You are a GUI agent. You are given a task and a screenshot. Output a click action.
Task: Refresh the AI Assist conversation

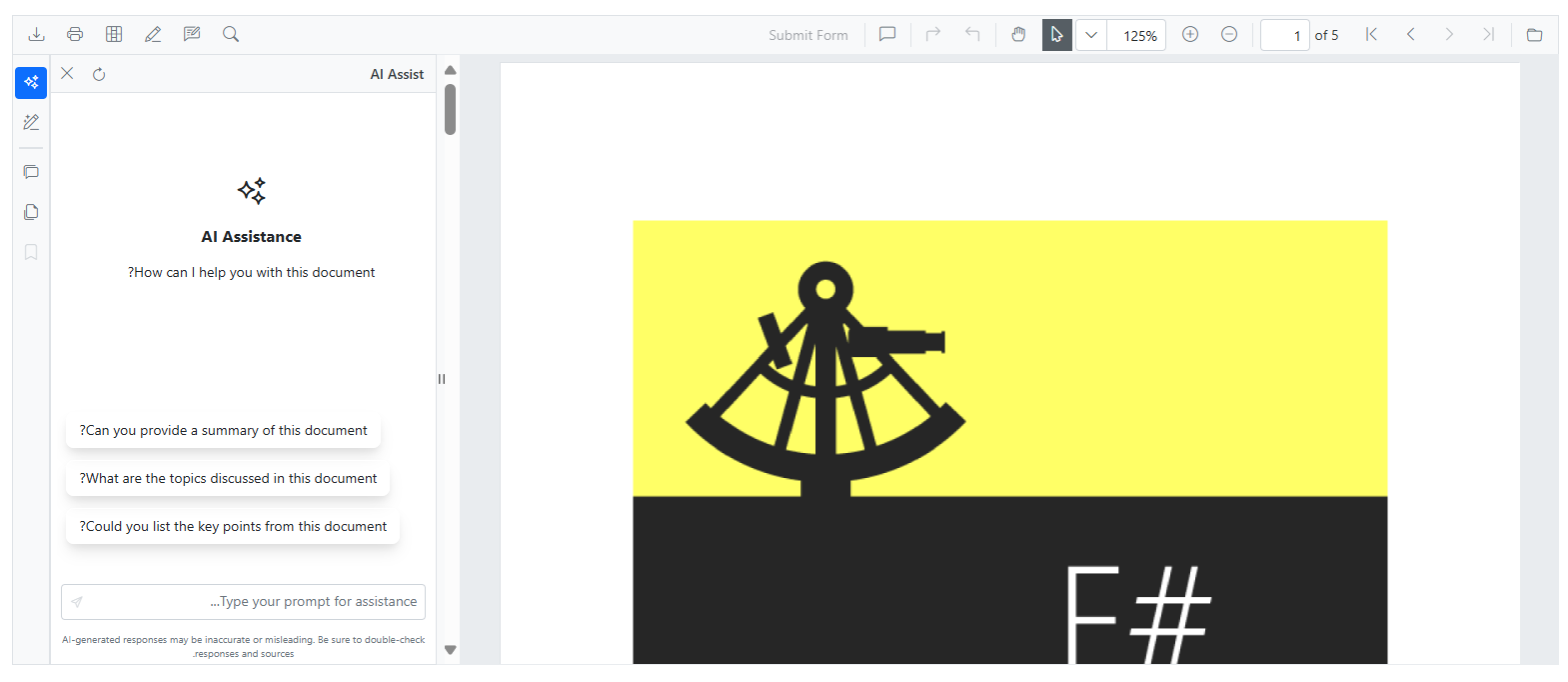click(x=99, y=74)
